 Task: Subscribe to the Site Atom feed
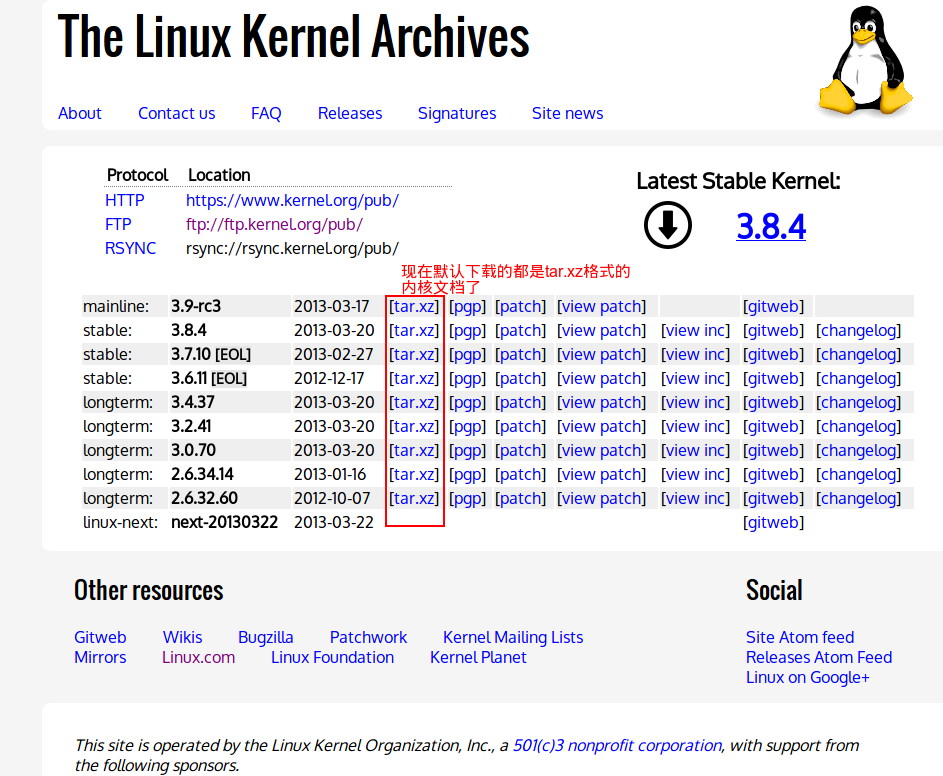(799, 637)
